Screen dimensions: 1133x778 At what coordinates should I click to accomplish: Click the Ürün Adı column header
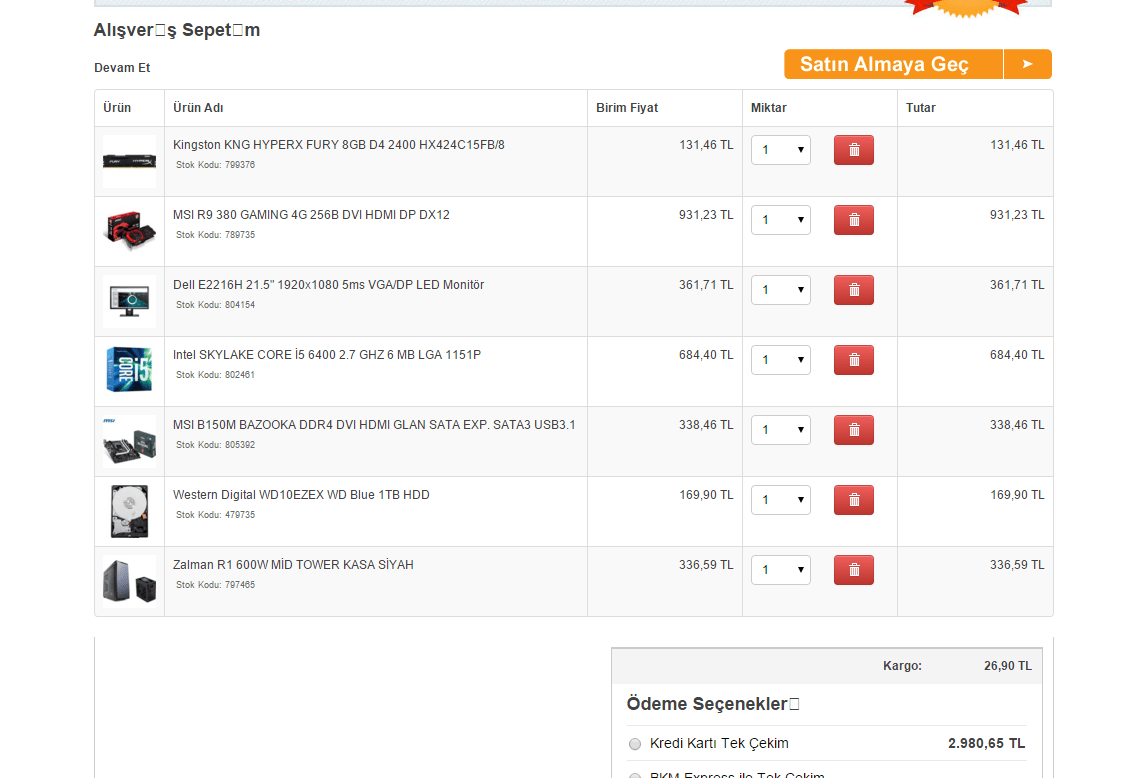click(198, 108)
